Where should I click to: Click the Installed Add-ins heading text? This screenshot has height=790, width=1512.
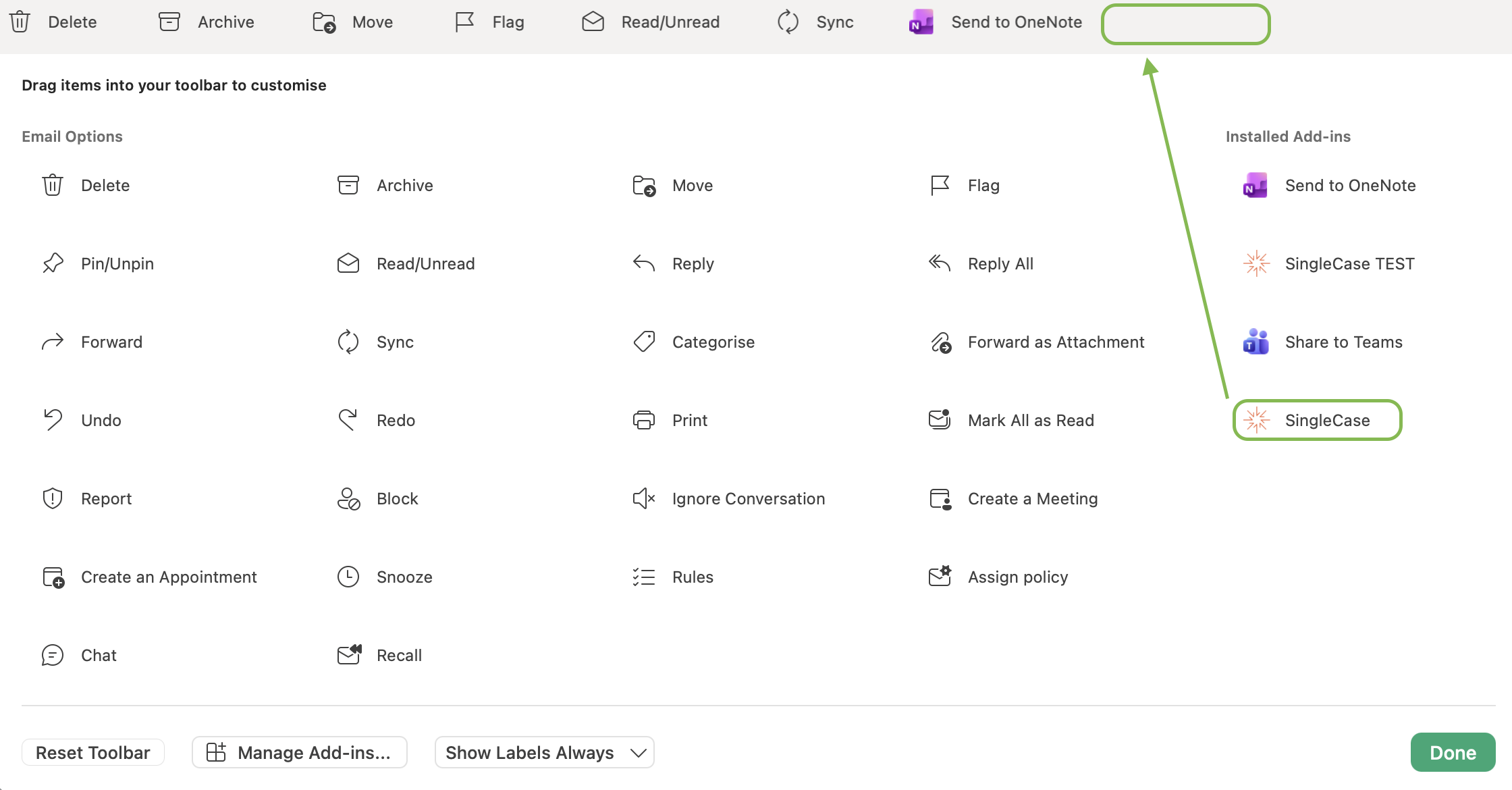pos(1288,136)
